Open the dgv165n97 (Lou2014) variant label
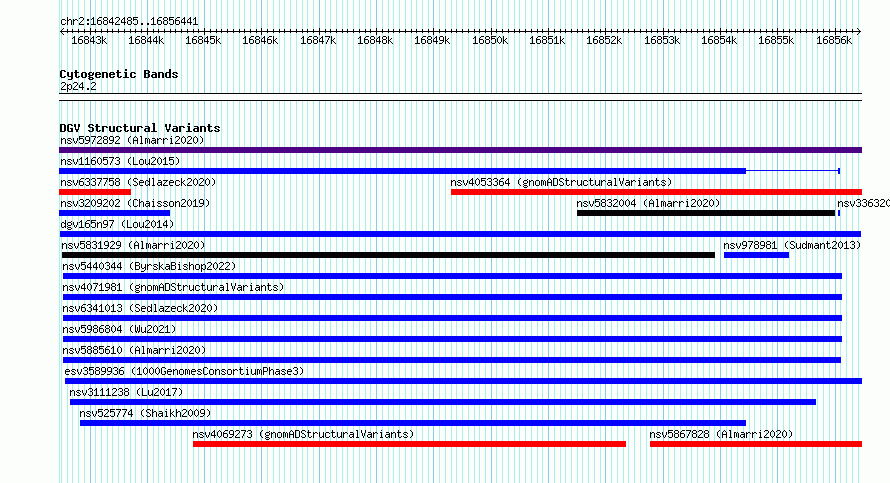 click(x=117, y=224)
